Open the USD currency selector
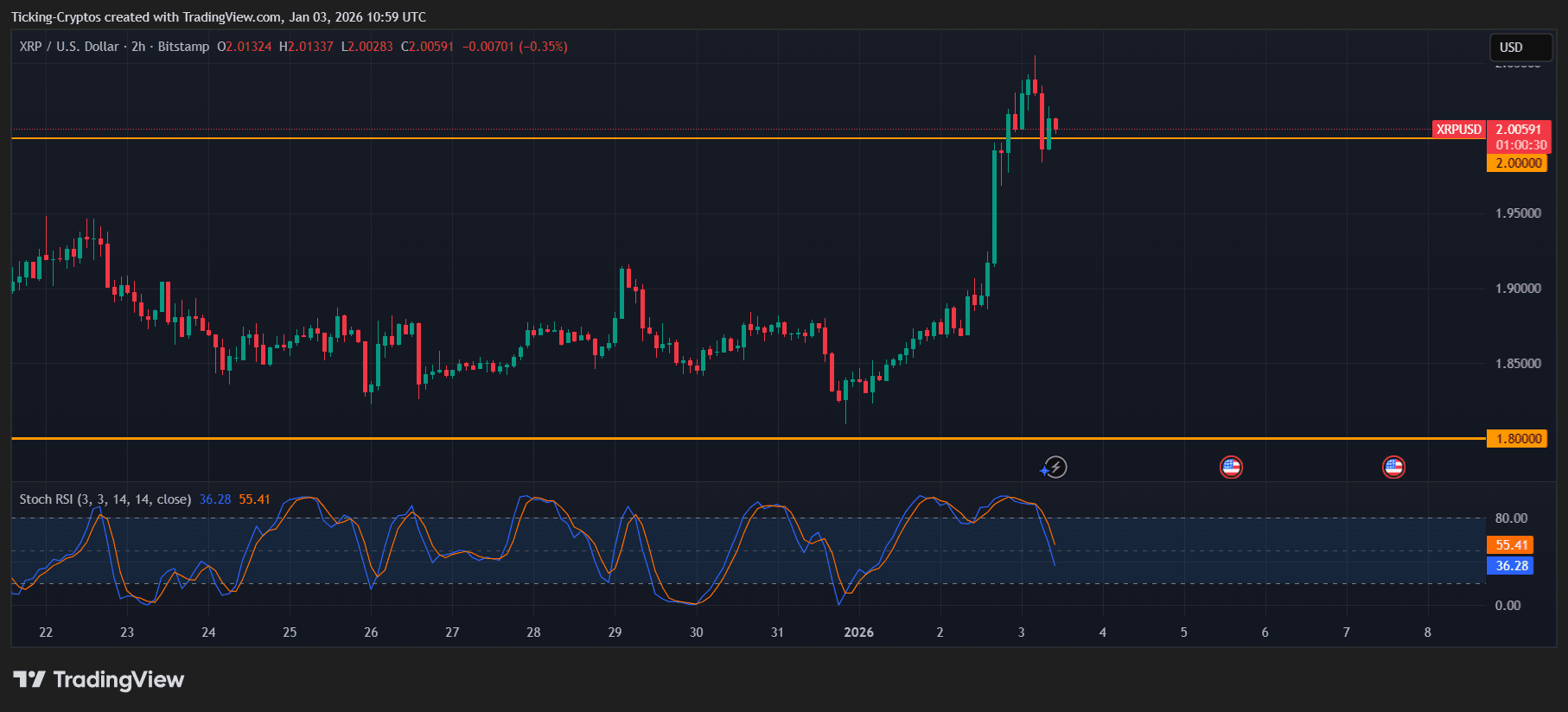 tap(1520, 48)
